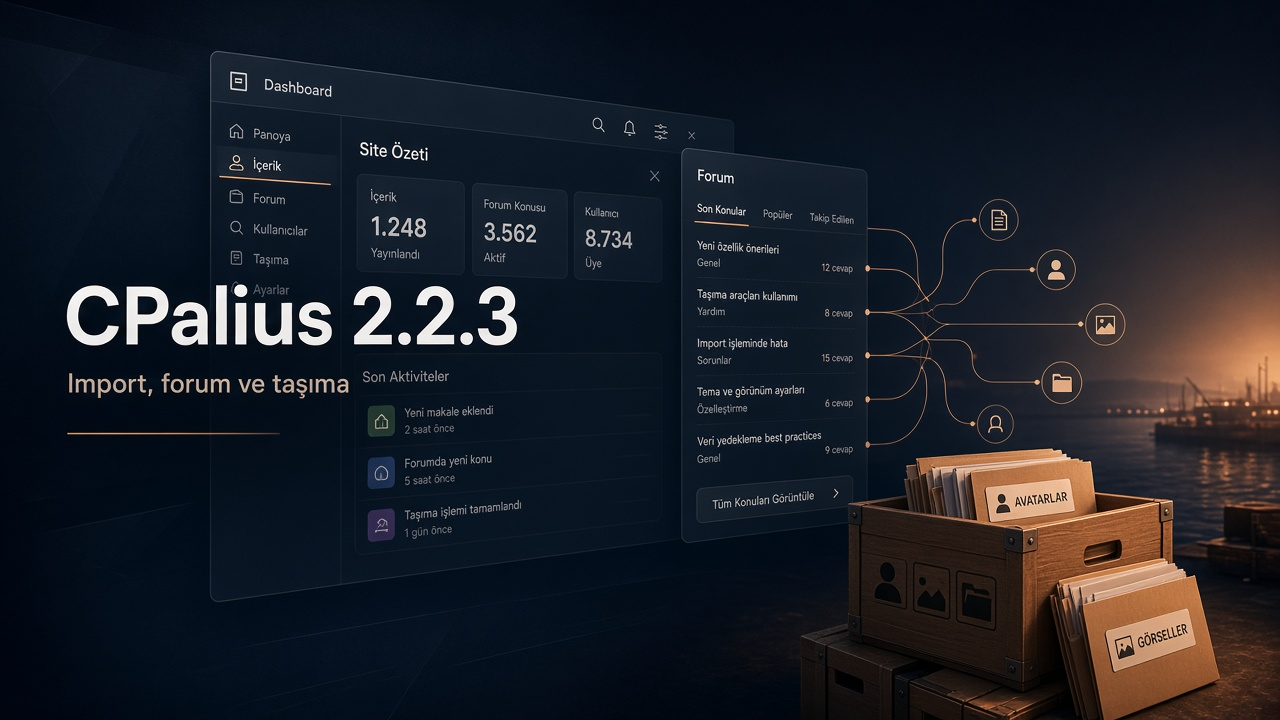
Task: Open search with the magnifier icon
Action: coord(598,125)
